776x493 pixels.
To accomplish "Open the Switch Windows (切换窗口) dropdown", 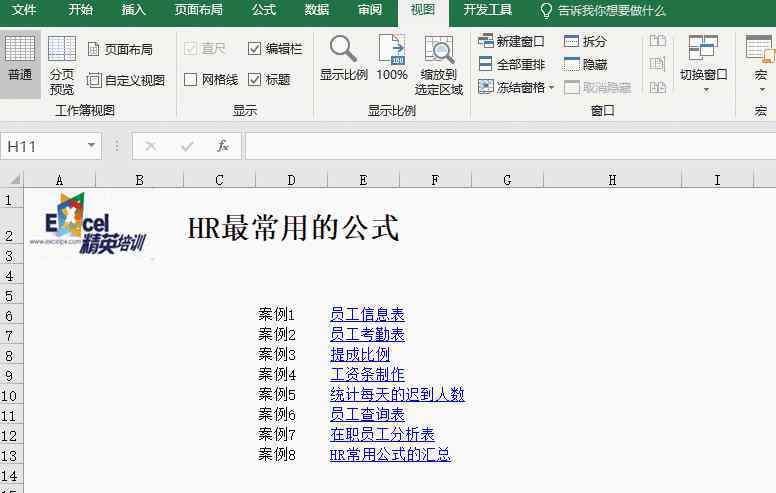I will [703, 64].
